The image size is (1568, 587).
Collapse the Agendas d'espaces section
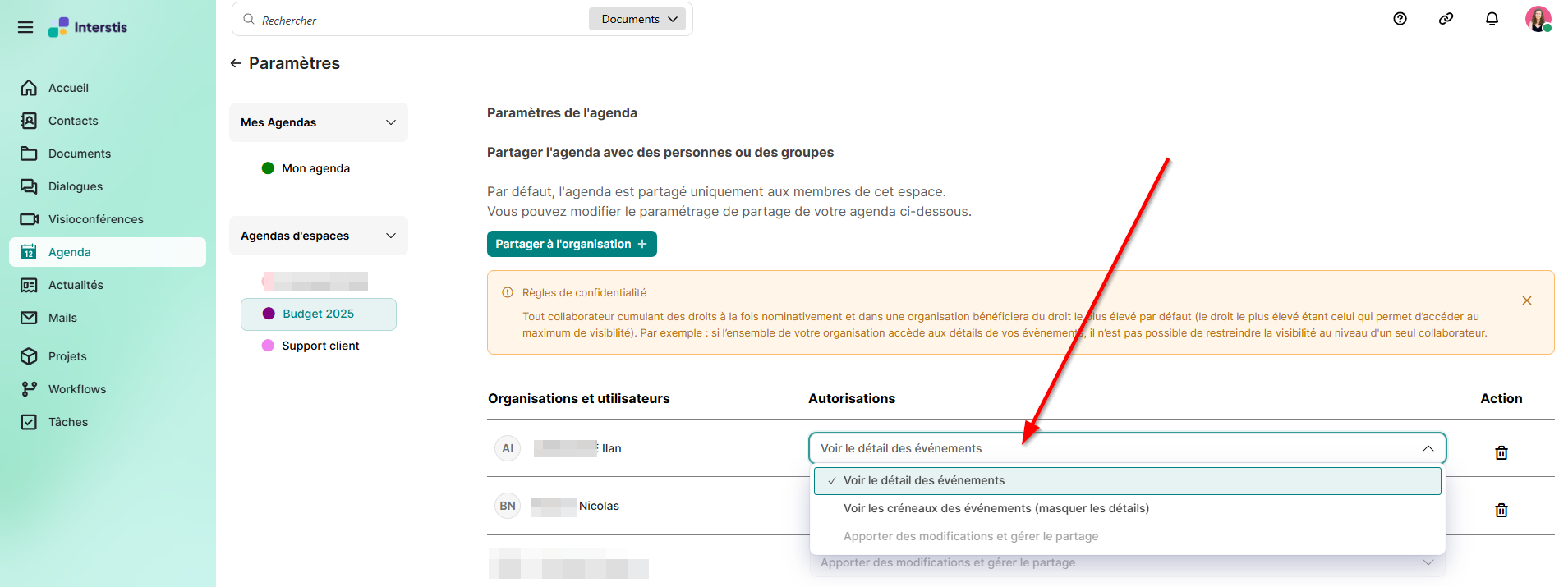coord(391,236)
